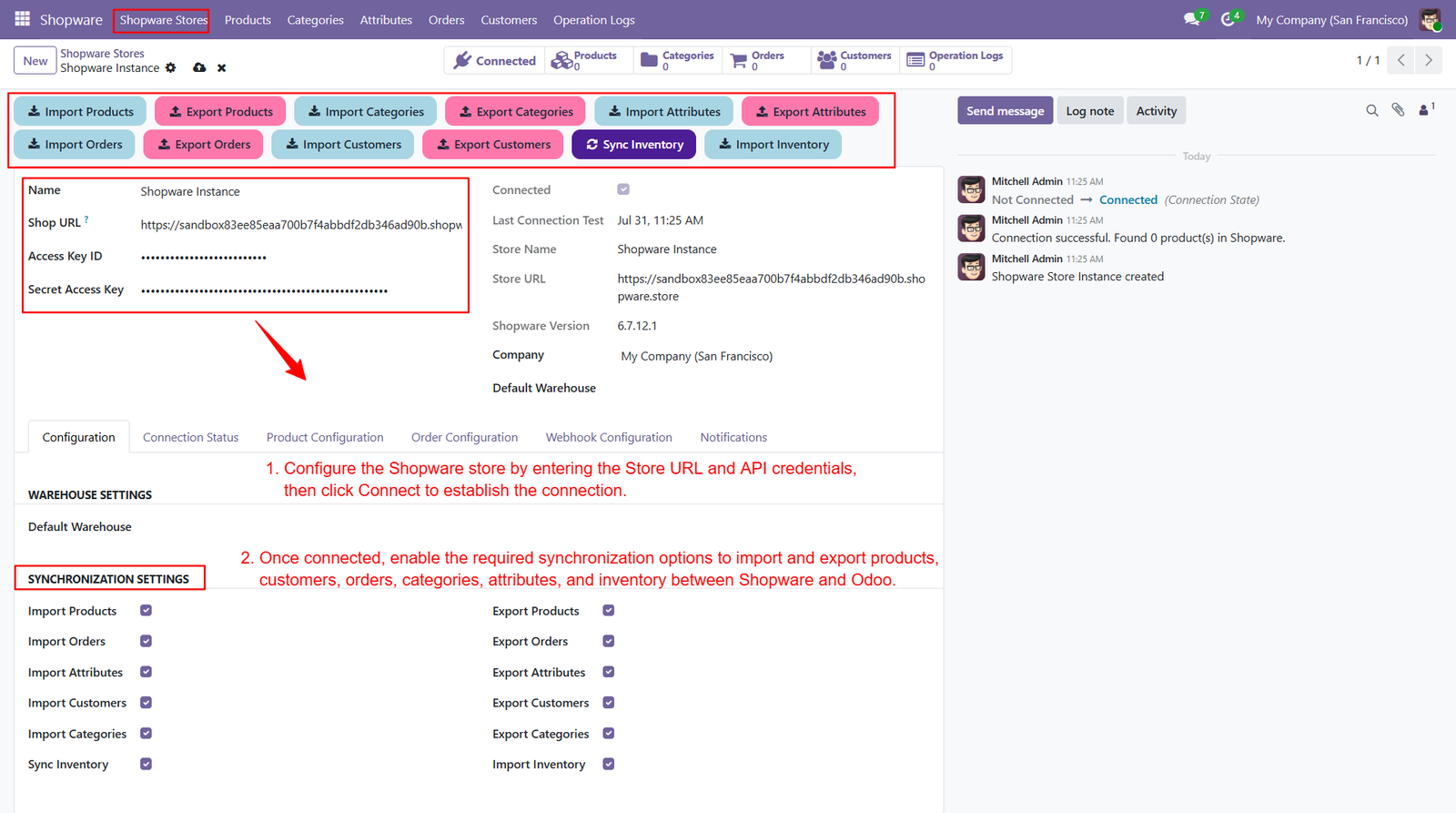The image size is (1456, 813).
Task: Open the Customers menu
Action: tap(509, 20)
